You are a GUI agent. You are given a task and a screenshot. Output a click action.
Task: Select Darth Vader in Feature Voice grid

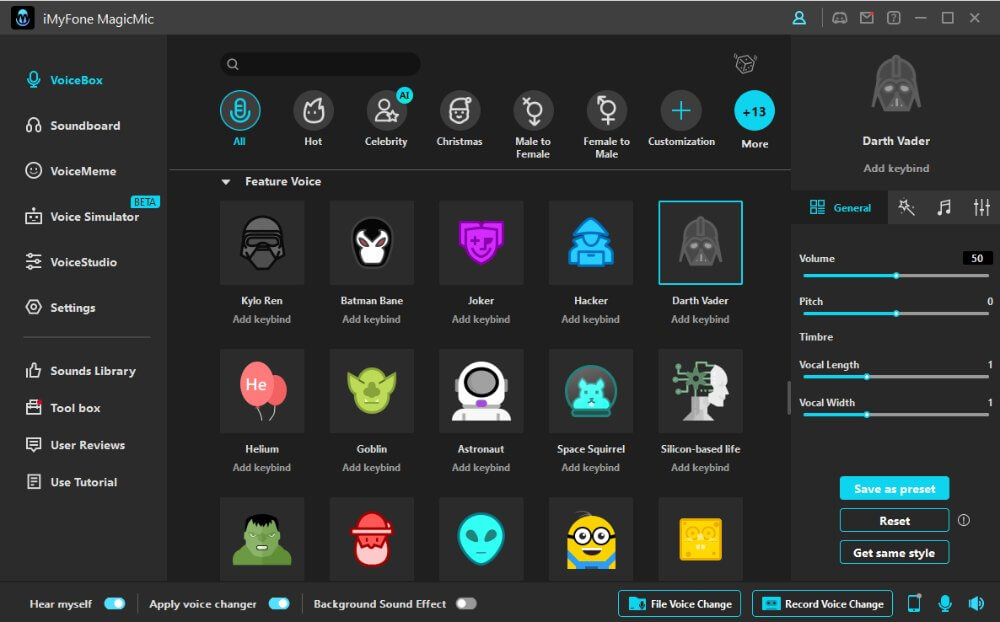click(x=700, y=242)
